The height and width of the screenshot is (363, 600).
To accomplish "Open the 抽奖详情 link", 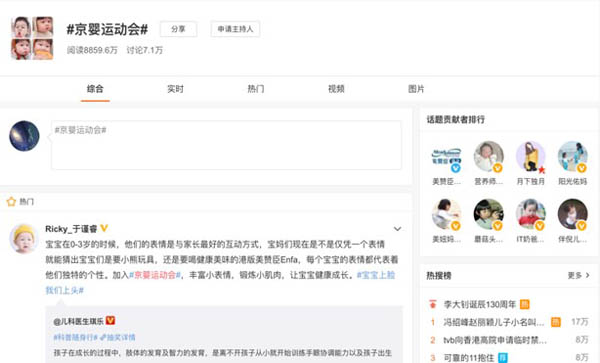I will click(117, 337).
